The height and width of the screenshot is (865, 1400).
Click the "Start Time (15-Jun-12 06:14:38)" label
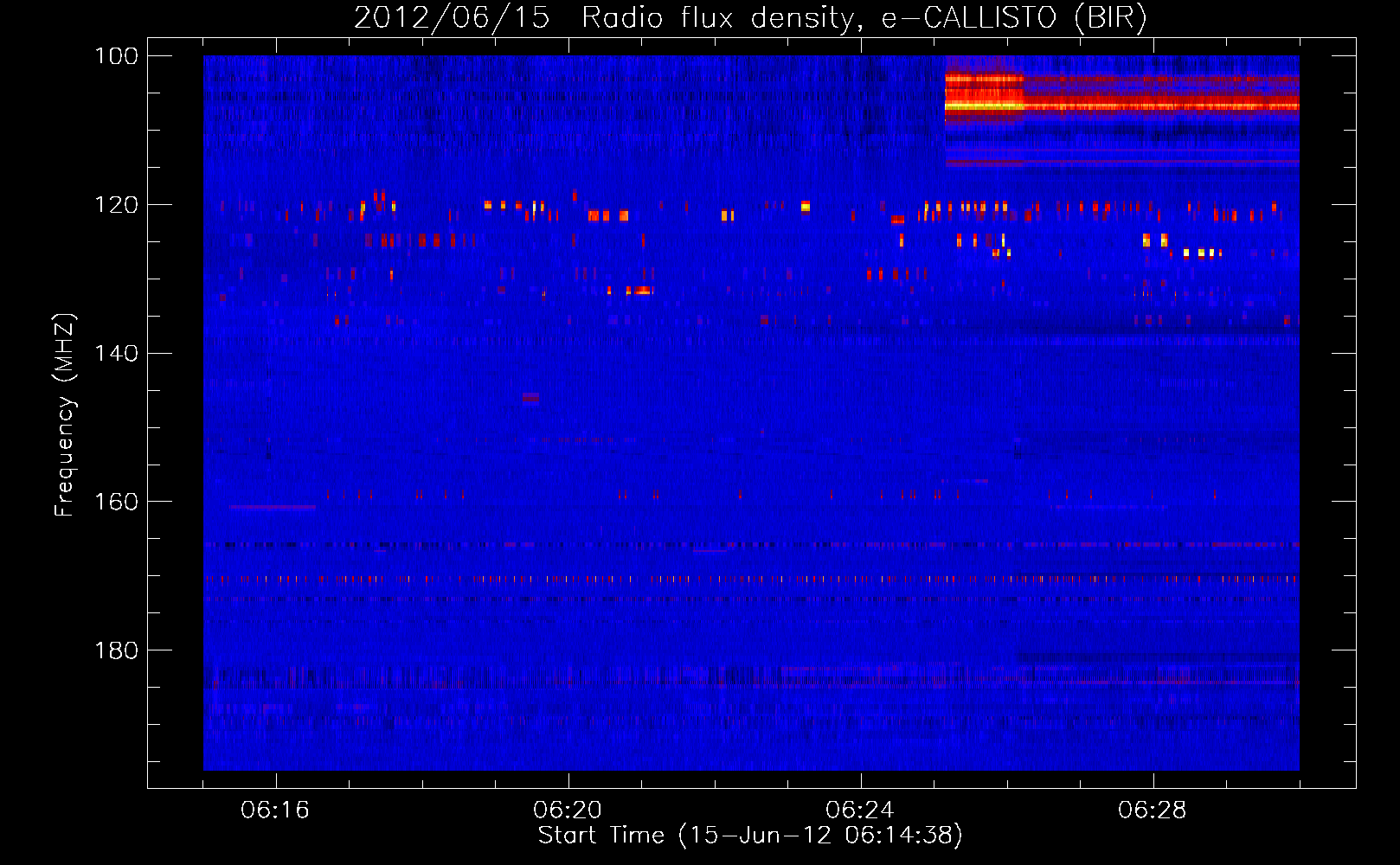tap(750, 836)
